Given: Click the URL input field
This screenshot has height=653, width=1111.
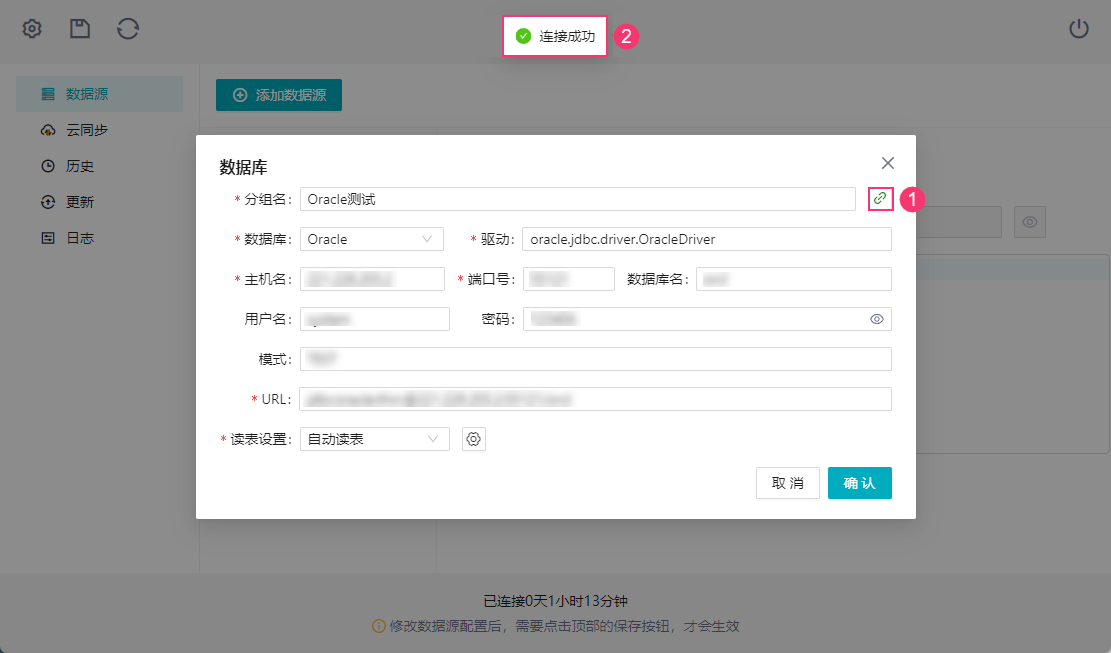Looking at the screenshot, I should coord(595,399).
